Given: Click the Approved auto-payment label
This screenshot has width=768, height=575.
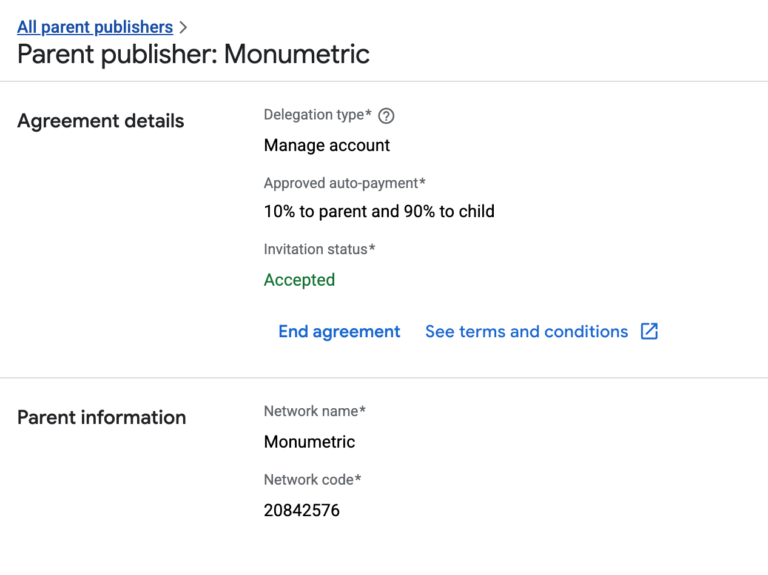Looking at the screenshot, I should 344,183.
